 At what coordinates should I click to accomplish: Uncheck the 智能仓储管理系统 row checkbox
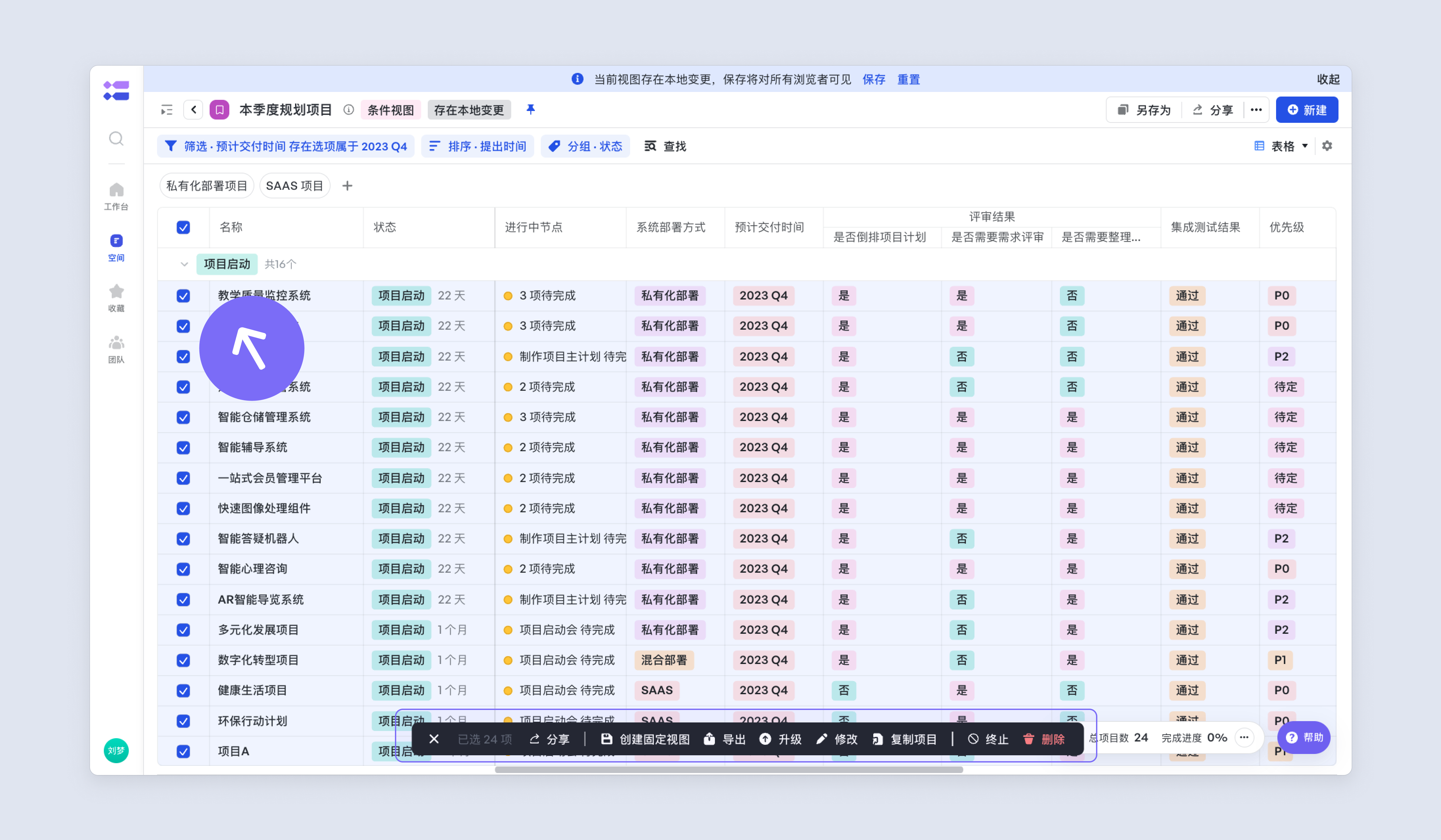click(183, 417)
